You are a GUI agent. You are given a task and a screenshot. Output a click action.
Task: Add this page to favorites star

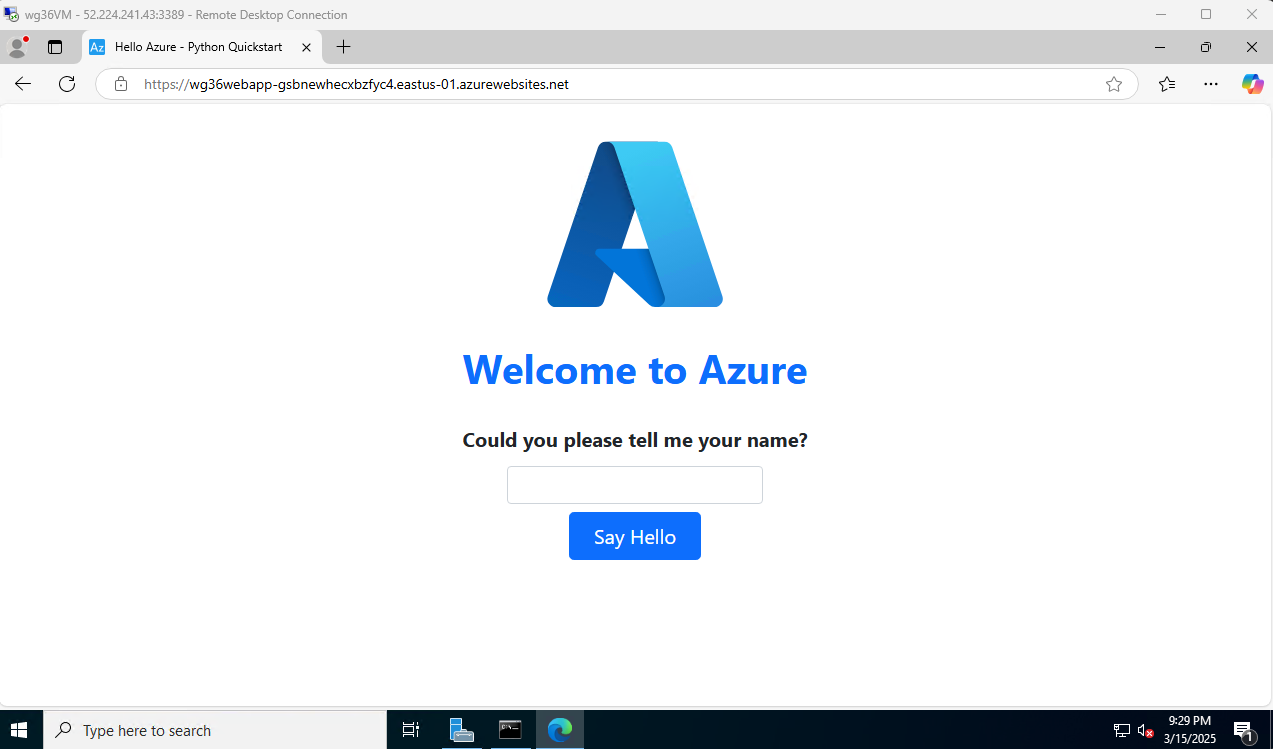[1113, 84]
